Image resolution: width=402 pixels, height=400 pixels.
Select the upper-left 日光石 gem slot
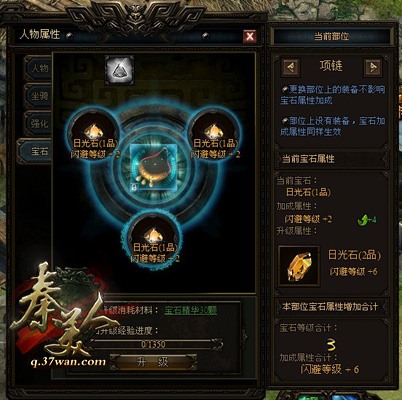[x=95, y=134]
